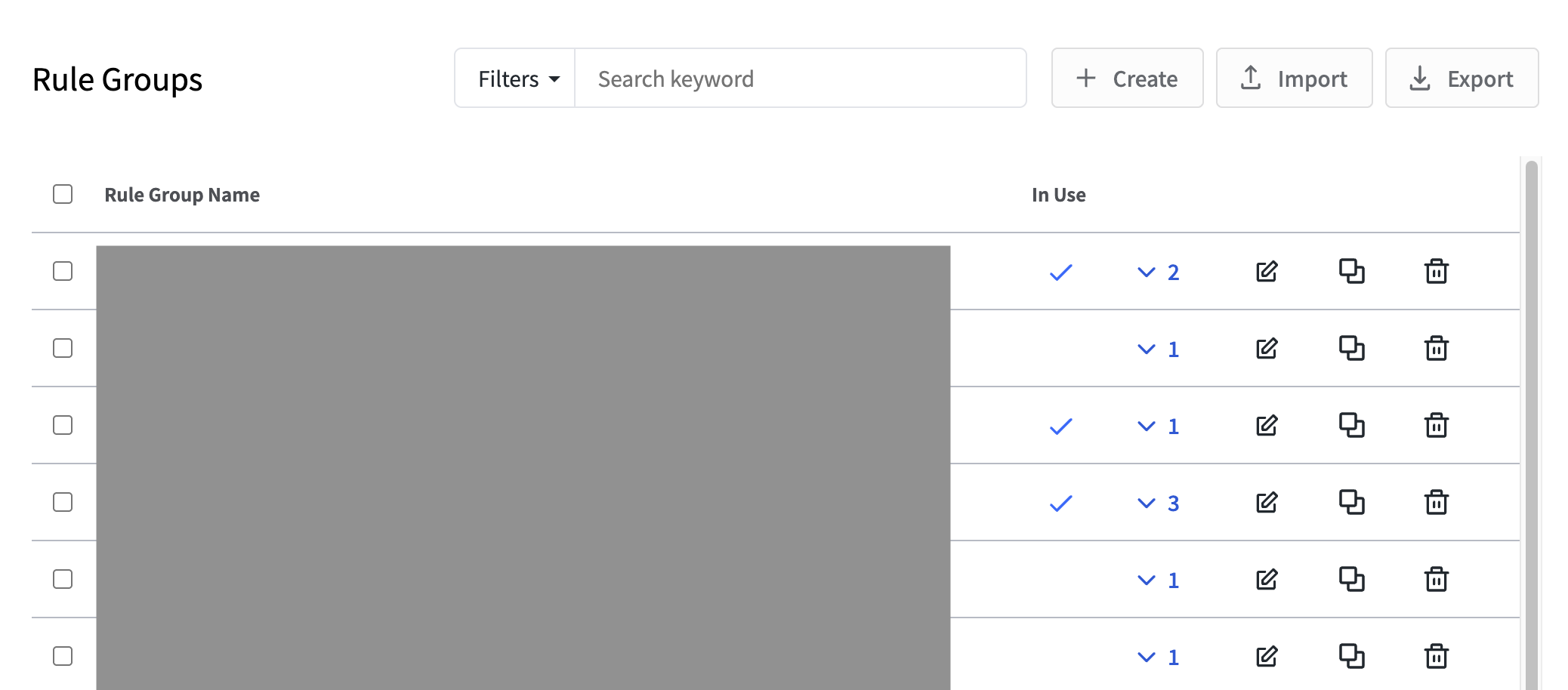Check the second row's checkbox
The image size is (1568, 690).
click(x=63, y=348)
